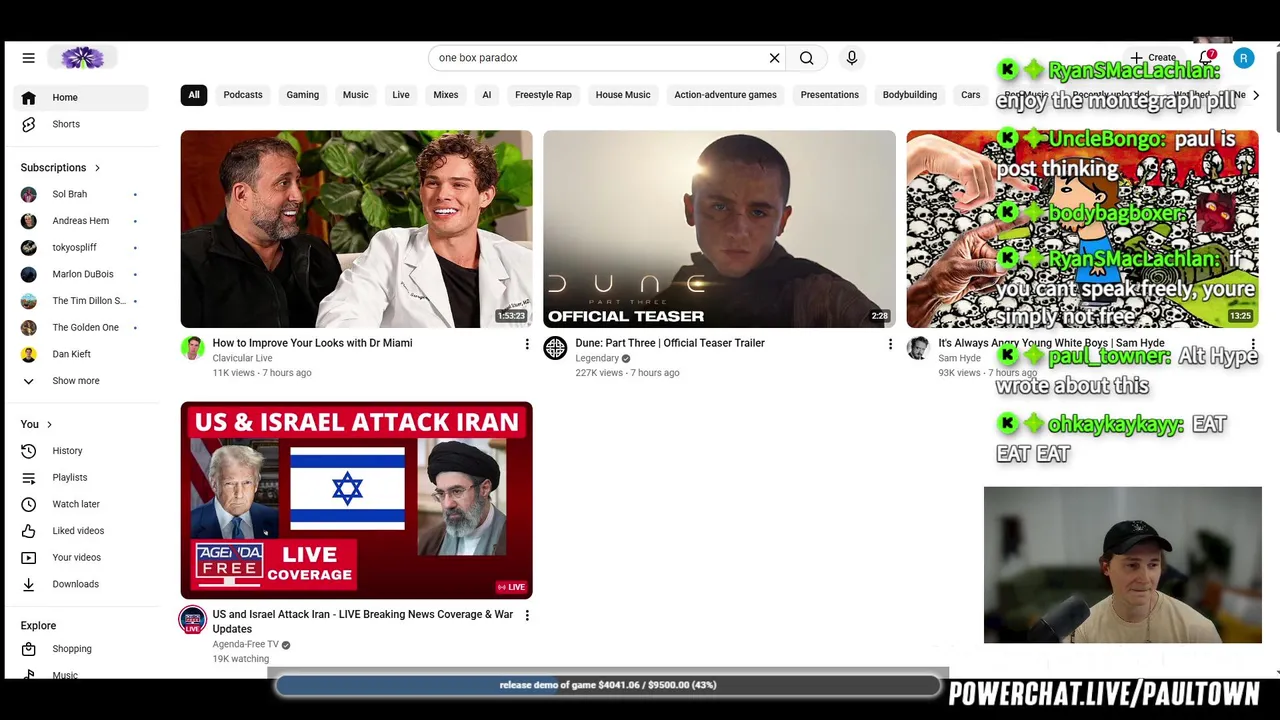1280x720 pixels.
Task: Open Watch later list
Action: (x=83, y=504)
